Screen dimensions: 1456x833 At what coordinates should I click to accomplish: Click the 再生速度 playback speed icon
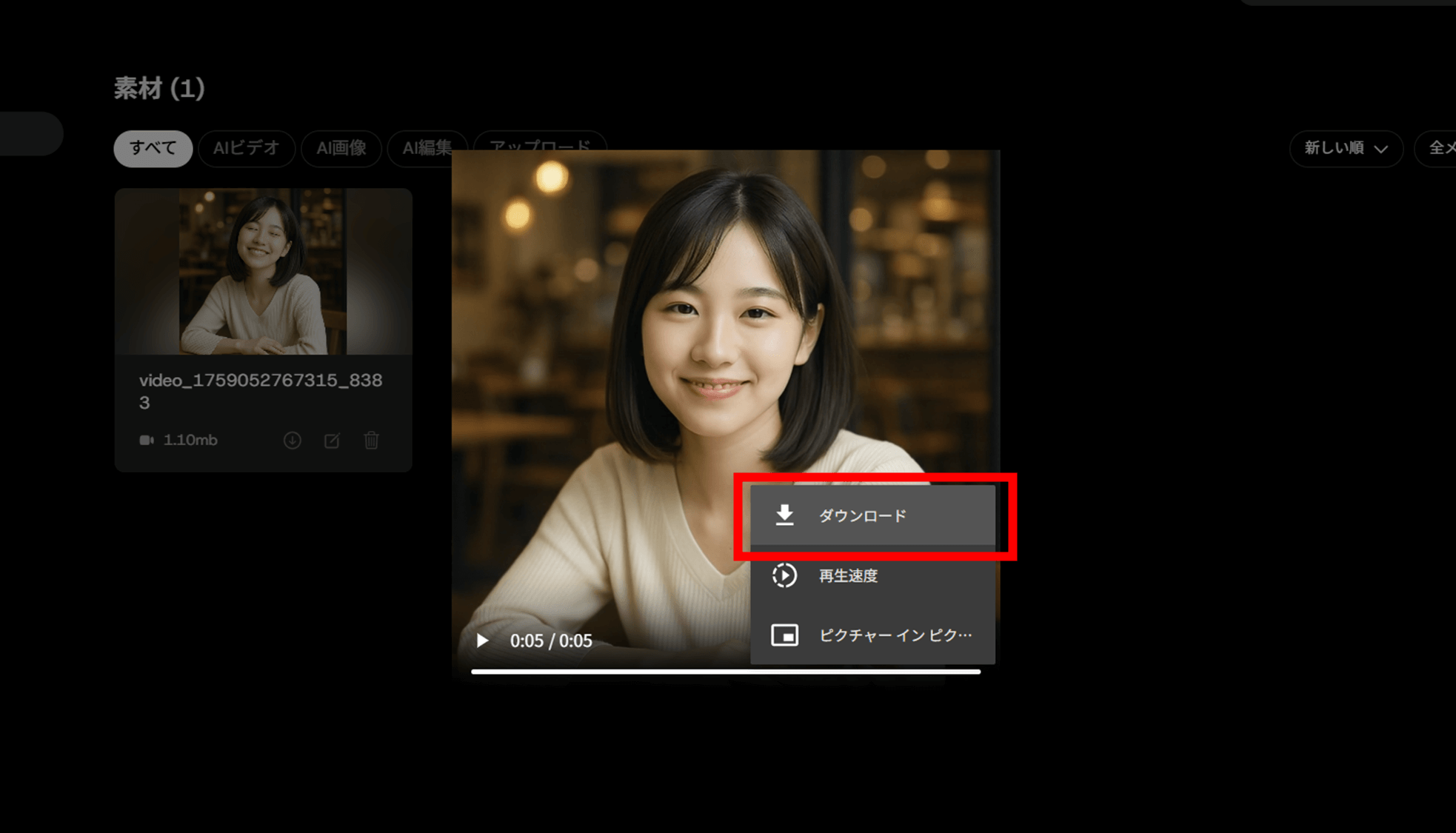tap(784, 575)
